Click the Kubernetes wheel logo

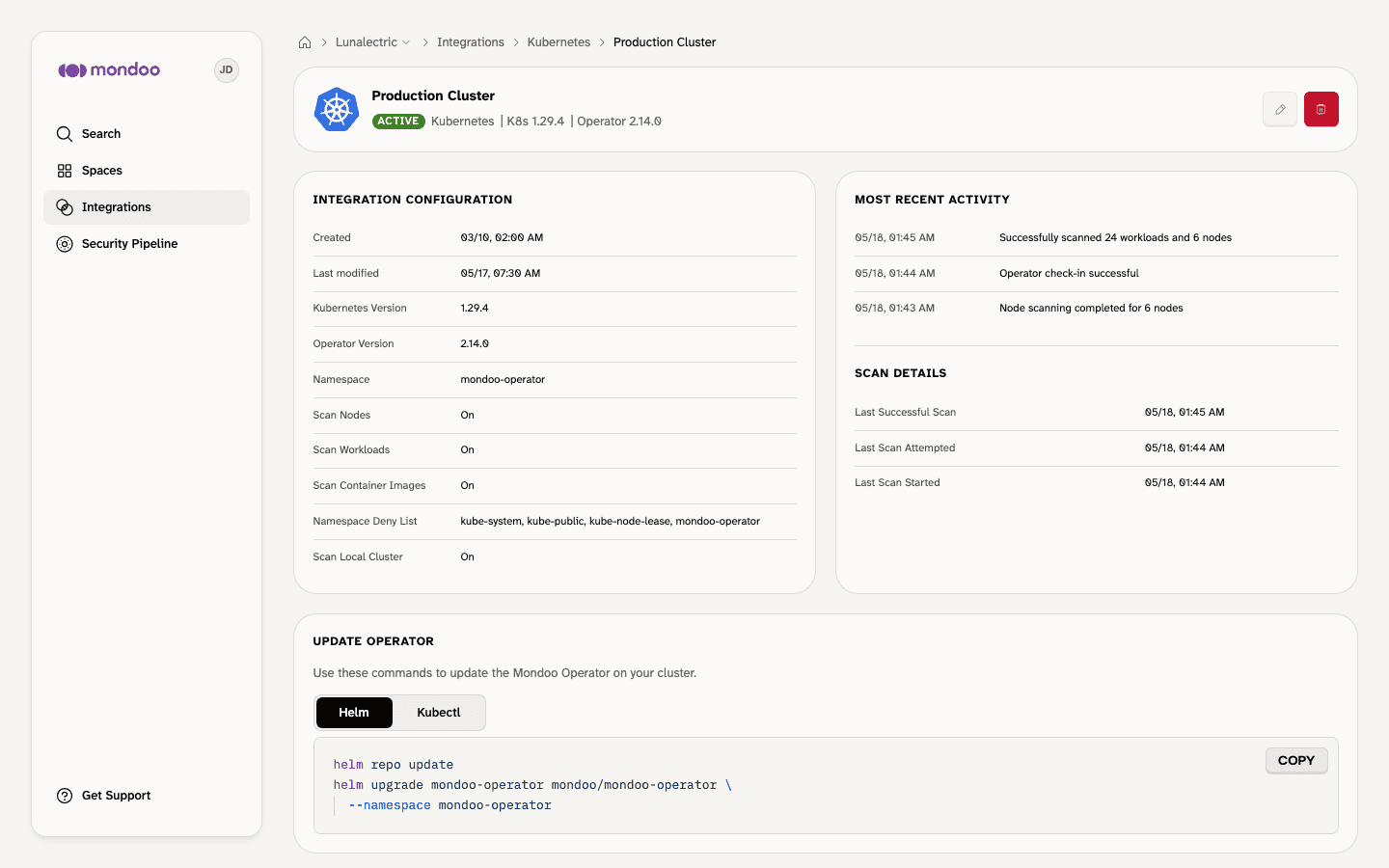click(x=337, y=109)
